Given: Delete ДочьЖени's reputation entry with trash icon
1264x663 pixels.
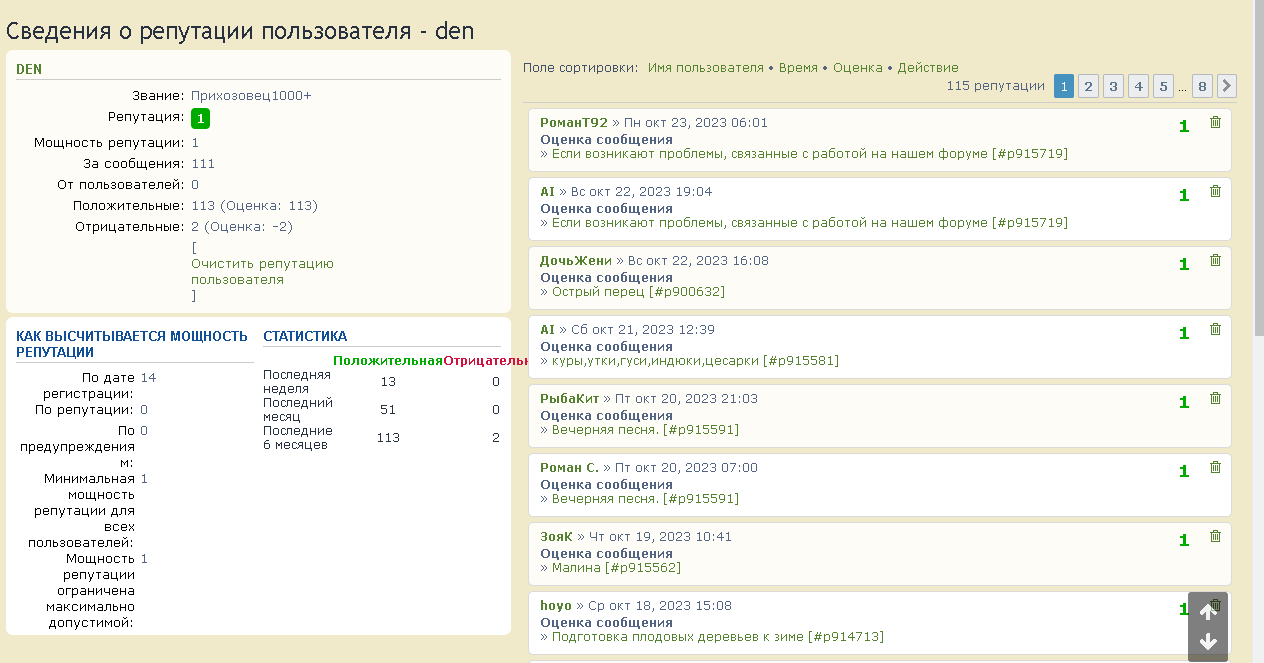Looking at the screenshot, I should [x=1215, y=260].
